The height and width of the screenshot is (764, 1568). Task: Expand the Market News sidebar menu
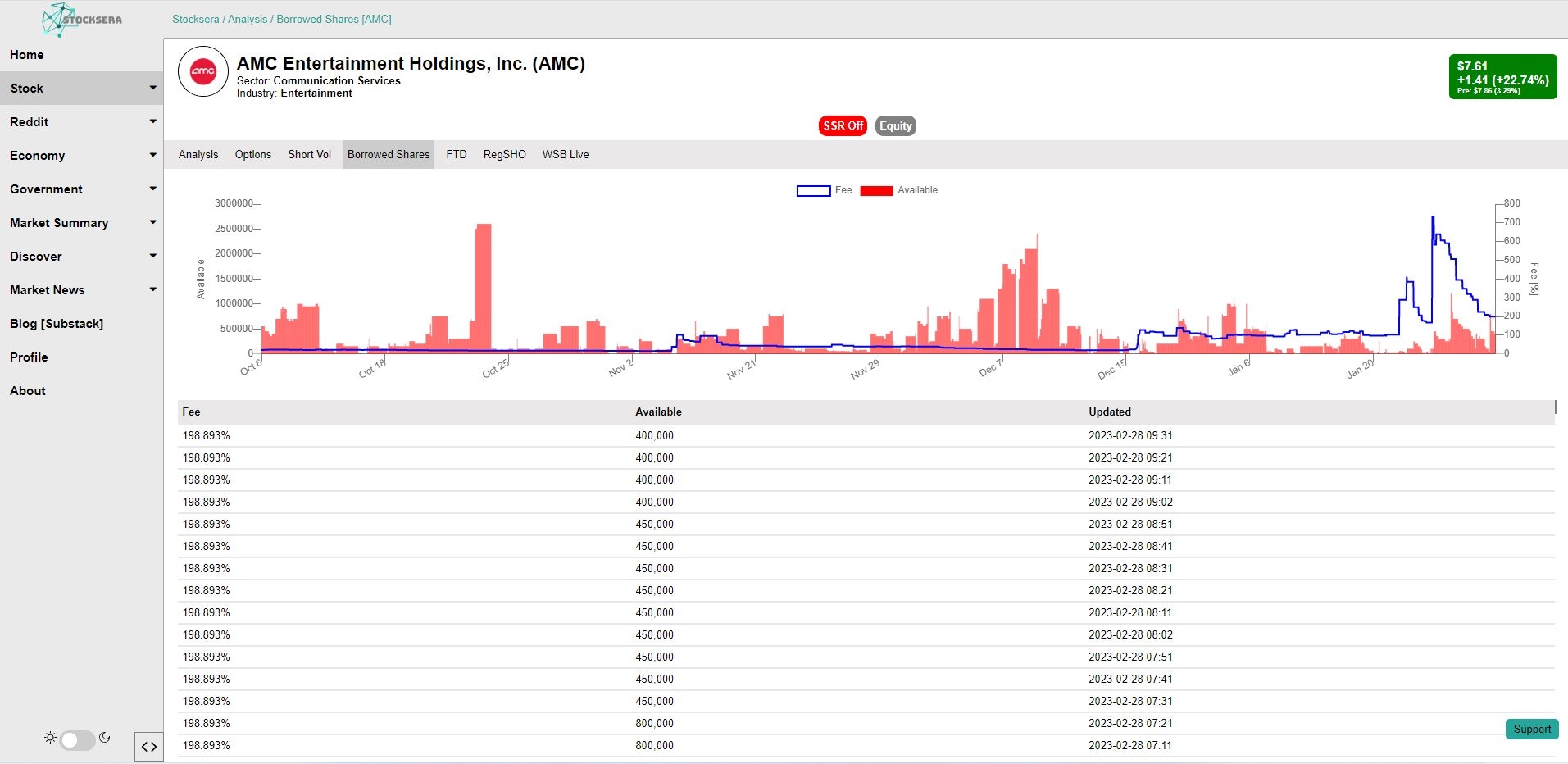coord(82,289)
